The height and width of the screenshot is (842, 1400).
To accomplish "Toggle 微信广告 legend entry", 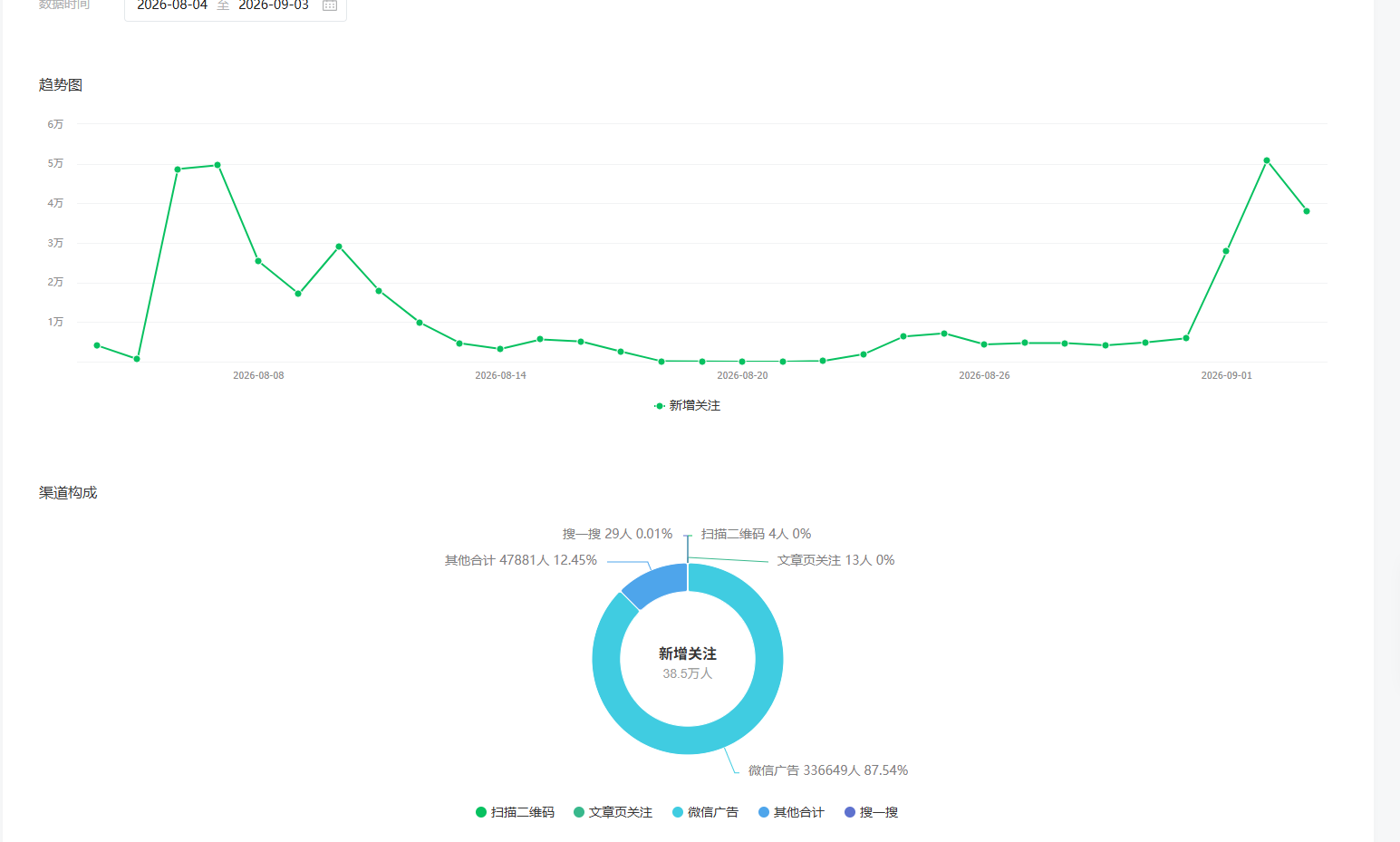I will 705,812.
